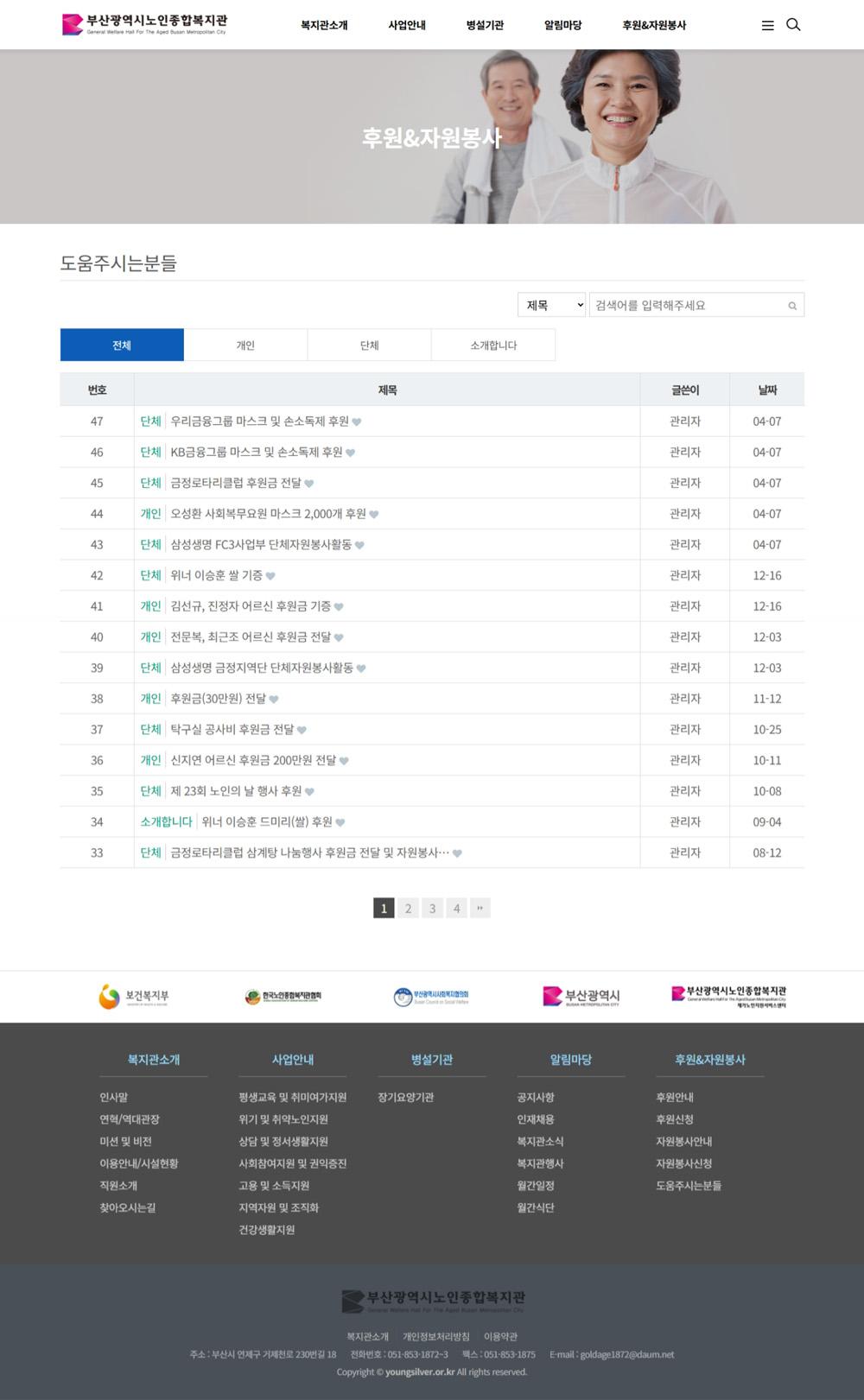Select the 단체 tab
The height and width of the screenshot is (1400, 864).
(369, 345)
